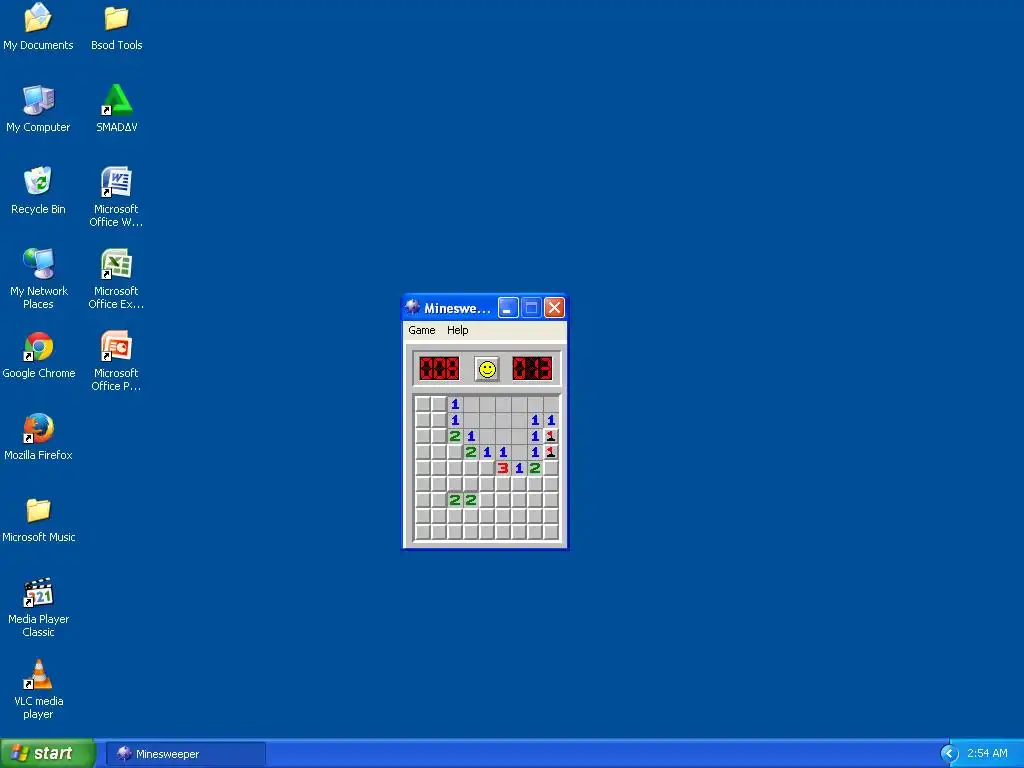Select the Google Chrome shortcut
This screenshot has width=1024, height=768.
pos(38,355)
